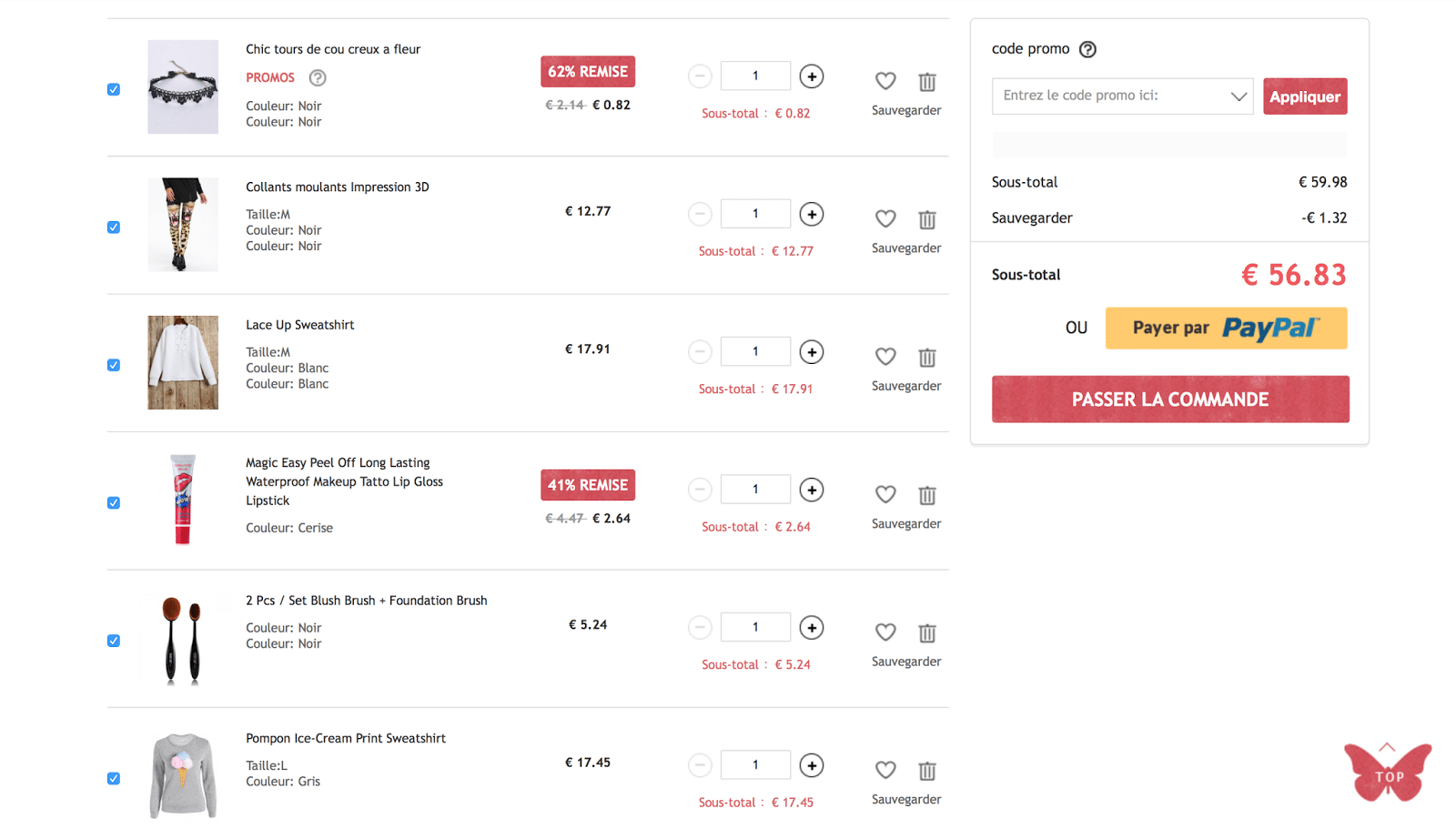Toggle checkbox for Blush Brush set

[x=114, y=641]
